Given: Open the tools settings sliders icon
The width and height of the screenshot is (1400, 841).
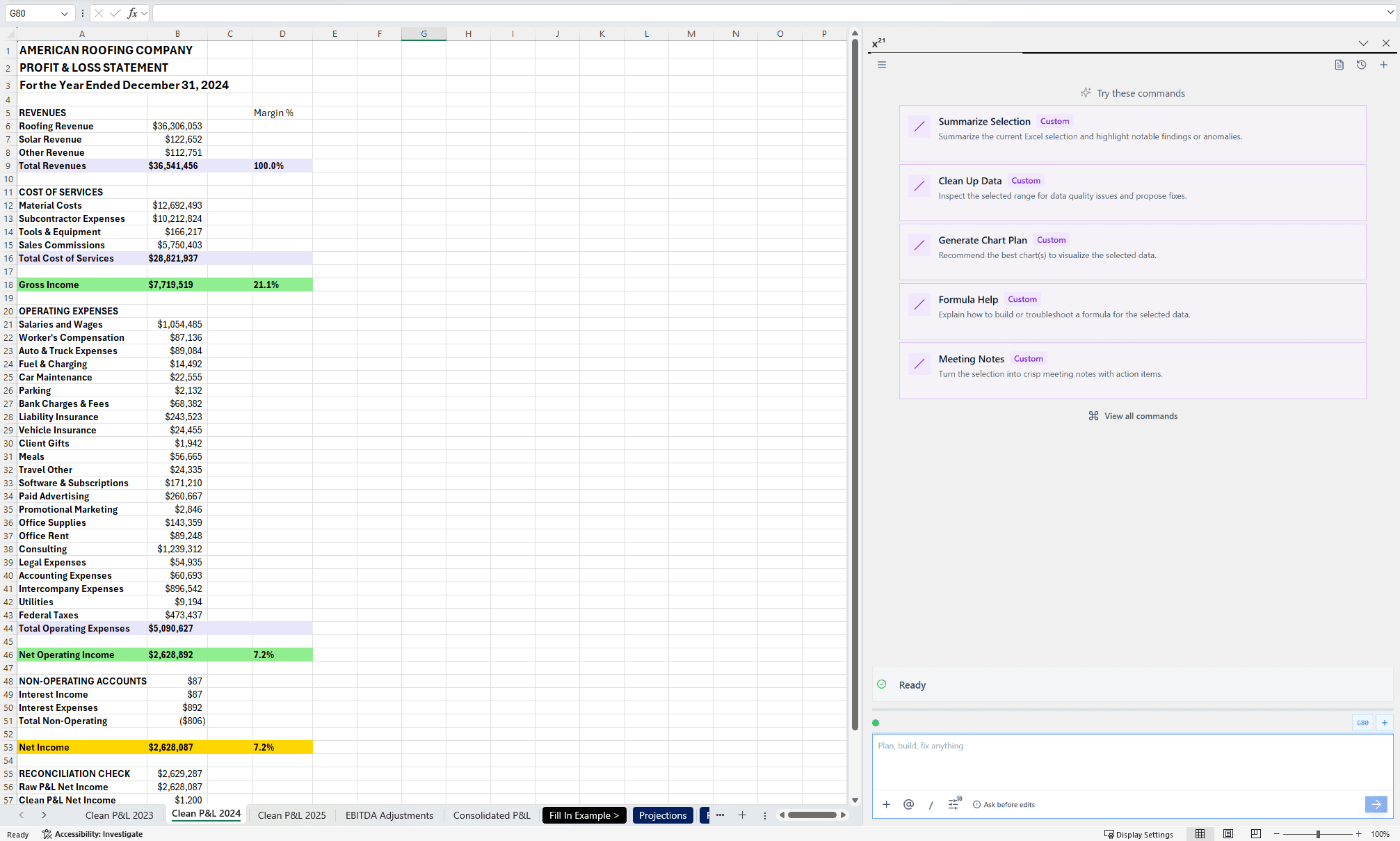Looking at the screenshot, I should pyautogui.click(x=954, y=804).
